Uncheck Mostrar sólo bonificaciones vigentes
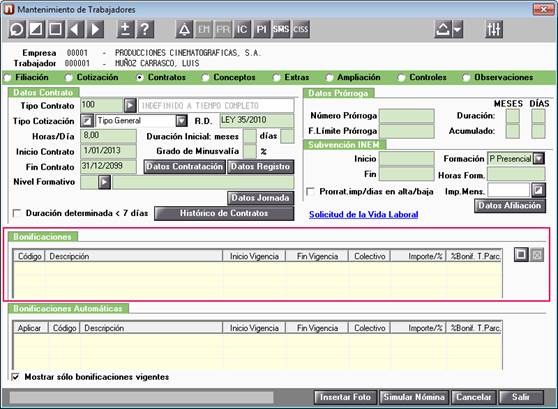This screenshot has width=558, height=409. pos(16,377)
